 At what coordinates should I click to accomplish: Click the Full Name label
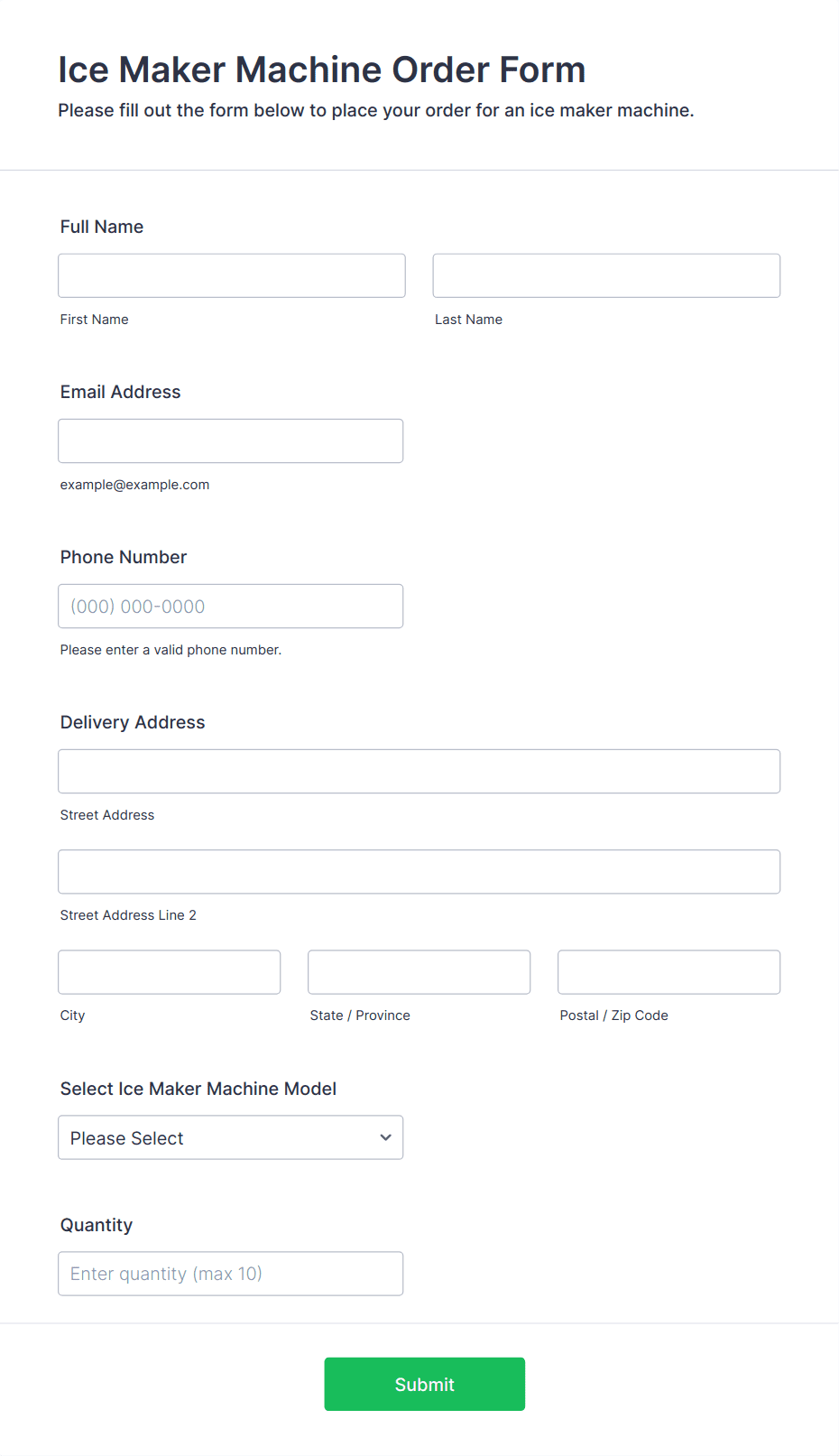pyautogui.click(x=102, y=227)
